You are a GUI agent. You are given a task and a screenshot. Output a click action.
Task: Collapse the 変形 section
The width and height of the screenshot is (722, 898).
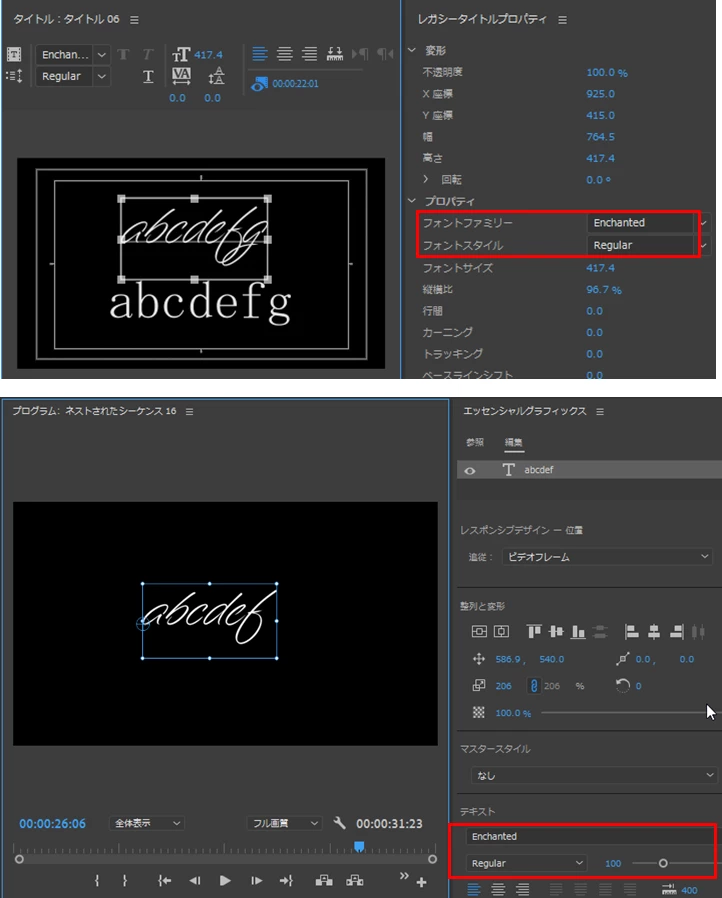(412, 50)
